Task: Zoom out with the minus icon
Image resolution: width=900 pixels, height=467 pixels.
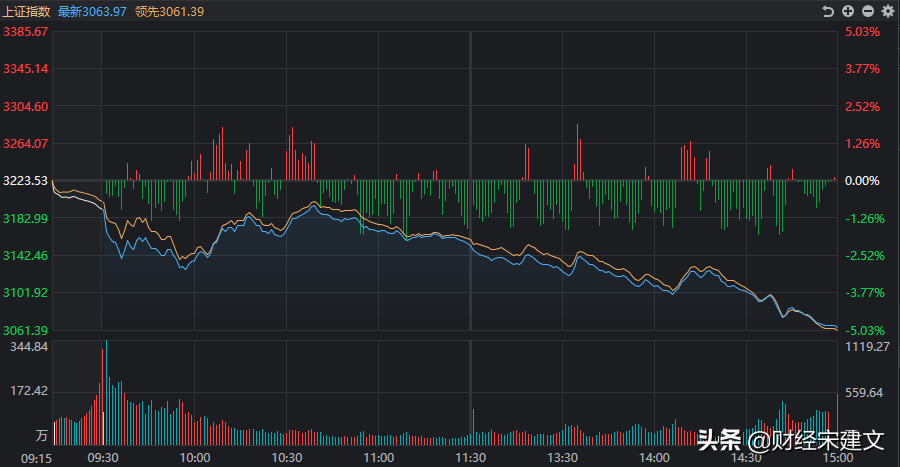Action: coord(867,11)
